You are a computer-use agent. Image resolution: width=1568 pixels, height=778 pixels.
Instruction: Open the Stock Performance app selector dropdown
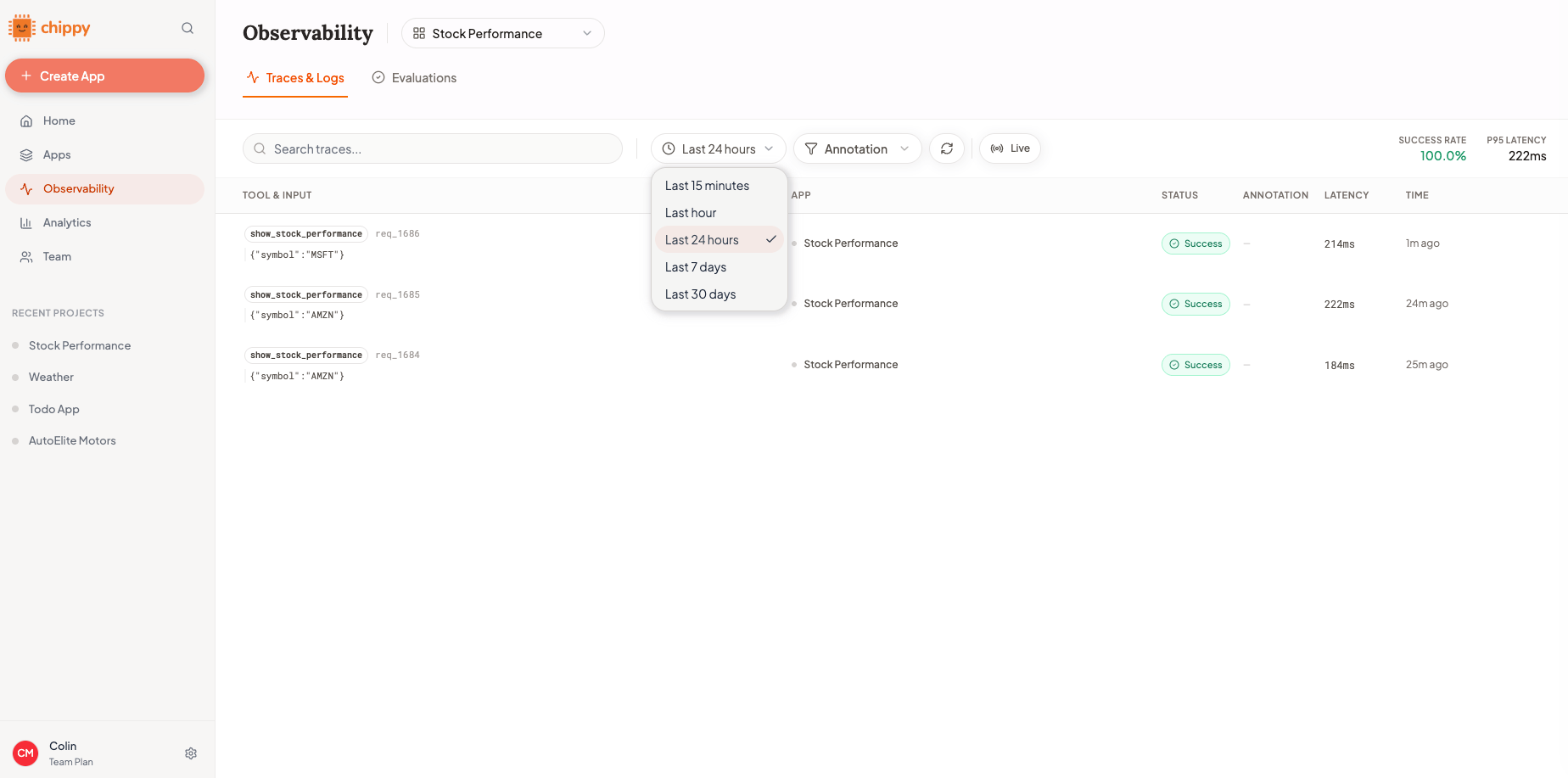tap(503, 33)
